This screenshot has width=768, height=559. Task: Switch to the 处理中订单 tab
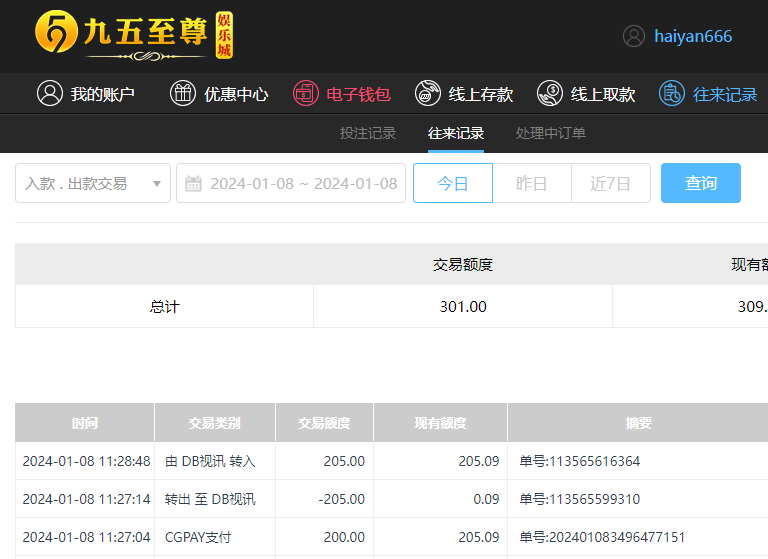click(551, 133)
